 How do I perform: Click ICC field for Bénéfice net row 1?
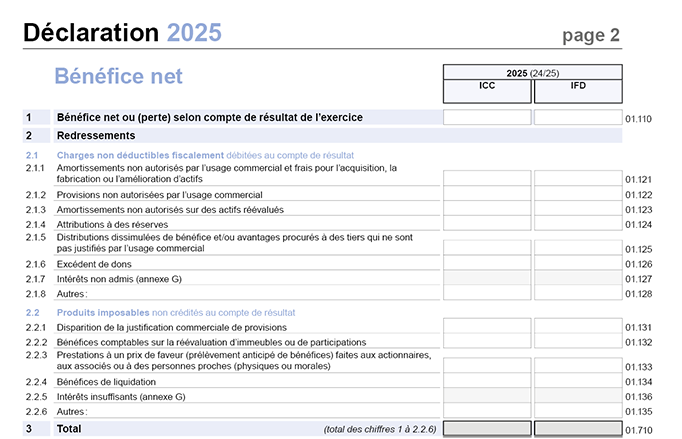487,118
